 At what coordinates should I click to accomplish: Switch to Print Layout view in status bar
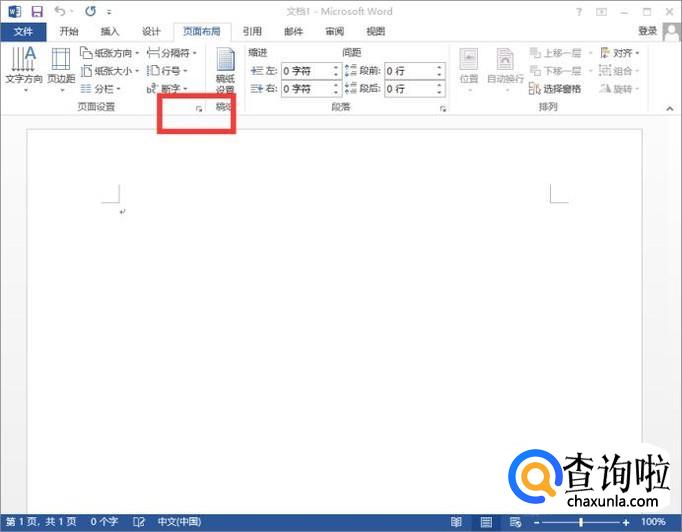486,522
